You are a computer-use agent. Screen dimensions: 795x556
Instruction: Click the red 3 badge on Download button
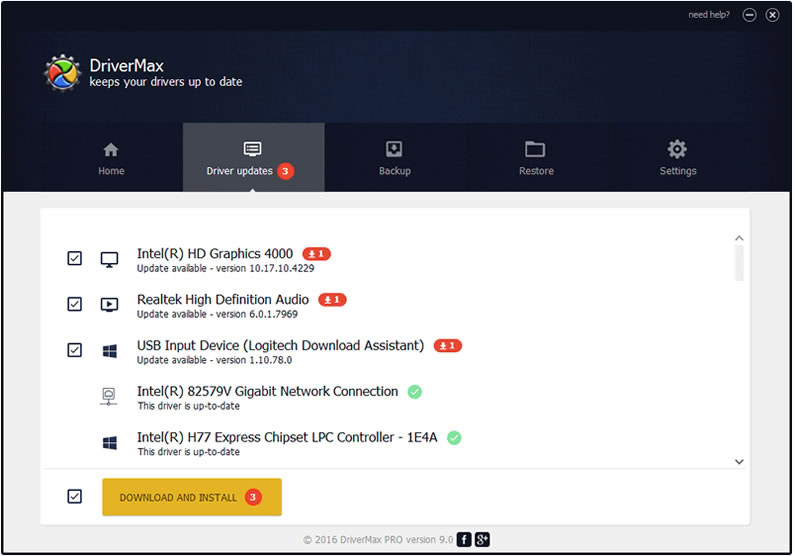coord(253,497)
